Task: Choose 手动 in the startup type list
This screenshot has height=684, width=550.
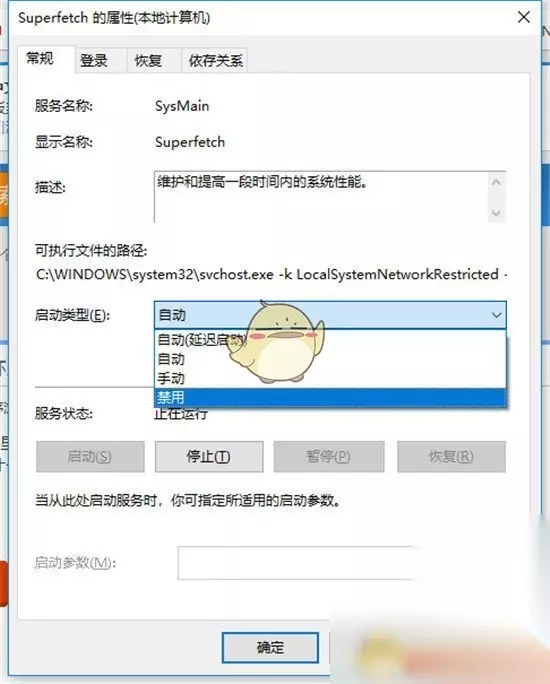Action: (x=330, y=378)
